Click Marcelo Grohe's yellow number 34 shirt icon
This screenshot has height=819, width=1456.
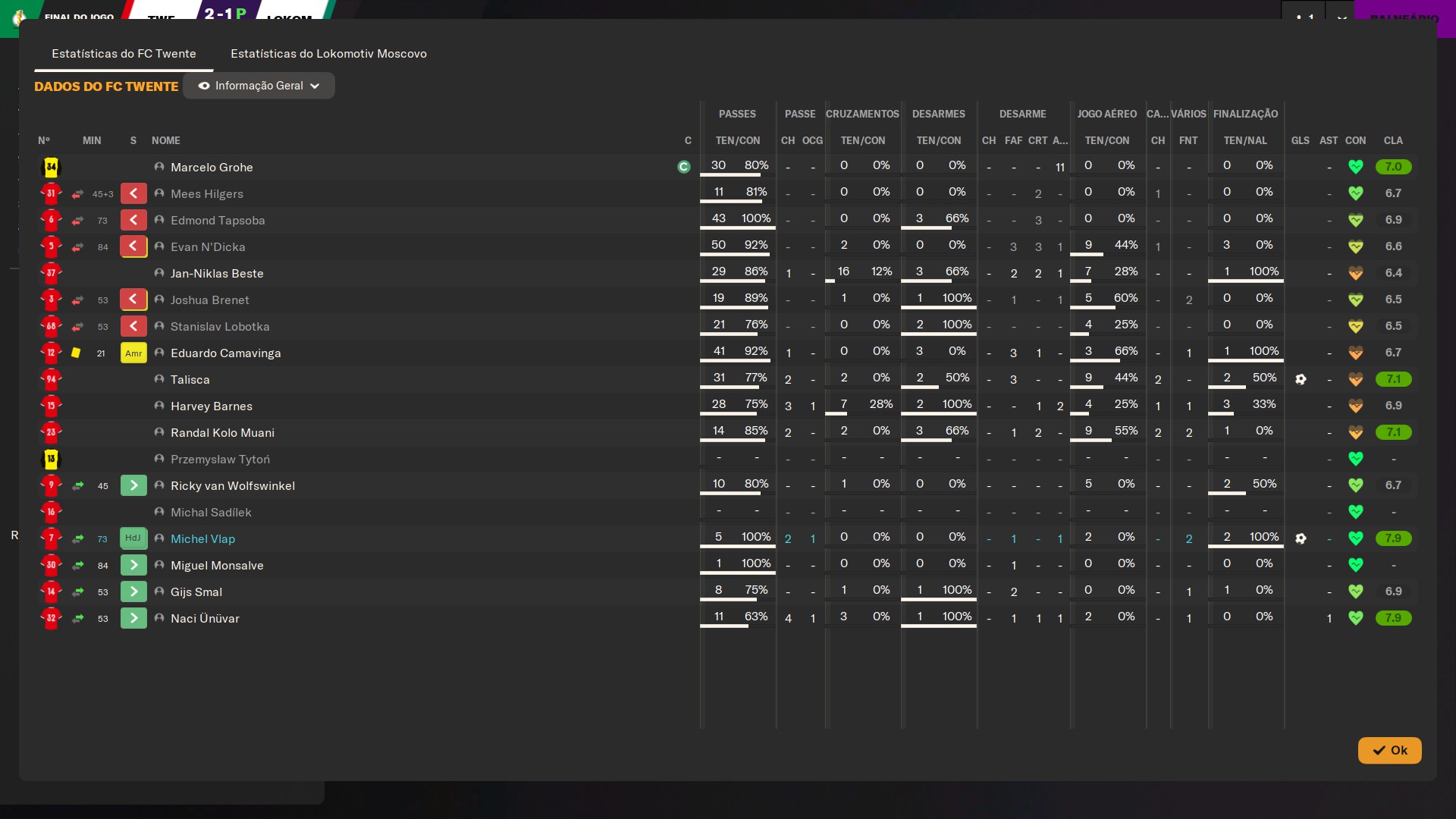[x=51, y=167]
